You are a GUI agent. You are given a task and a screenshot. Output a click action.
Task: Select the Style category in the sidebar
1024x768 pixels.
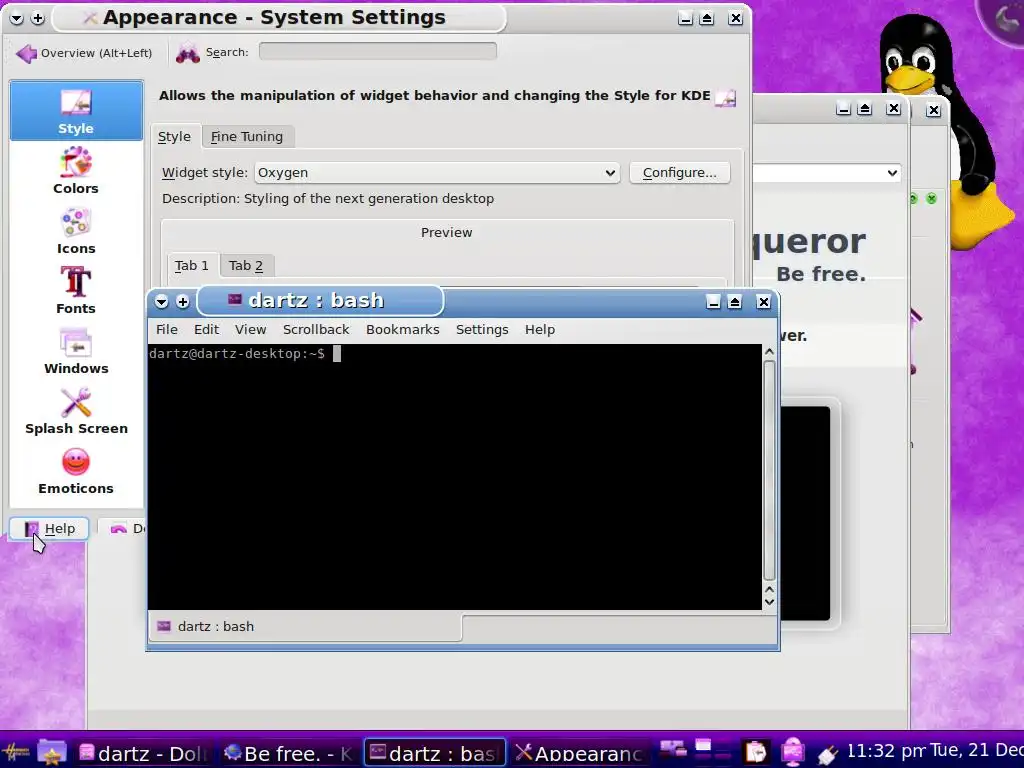[76, 111]
